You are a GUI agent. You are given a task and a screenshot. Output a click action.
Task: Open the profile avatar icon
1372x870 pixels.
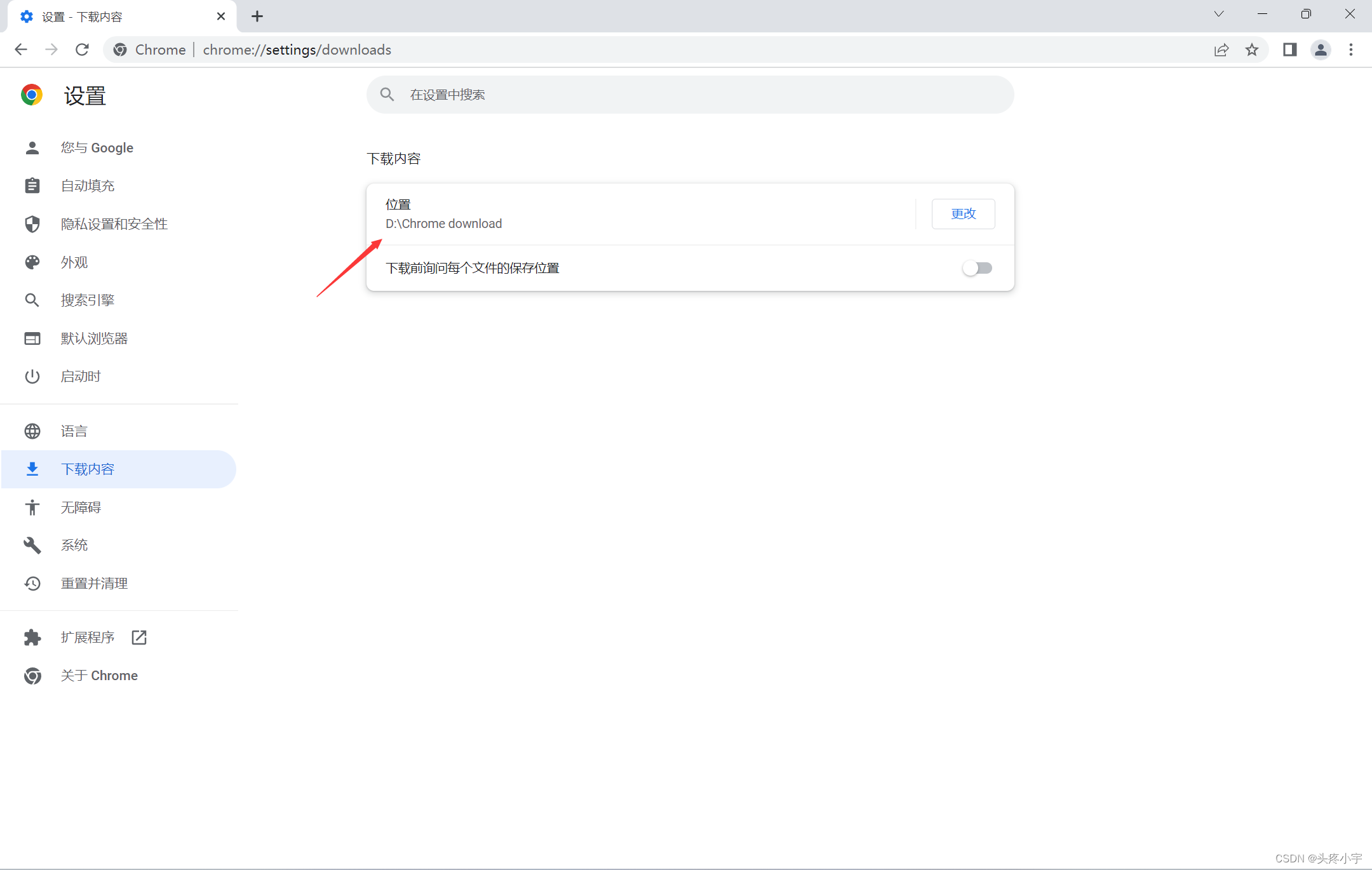[1321, 50]
